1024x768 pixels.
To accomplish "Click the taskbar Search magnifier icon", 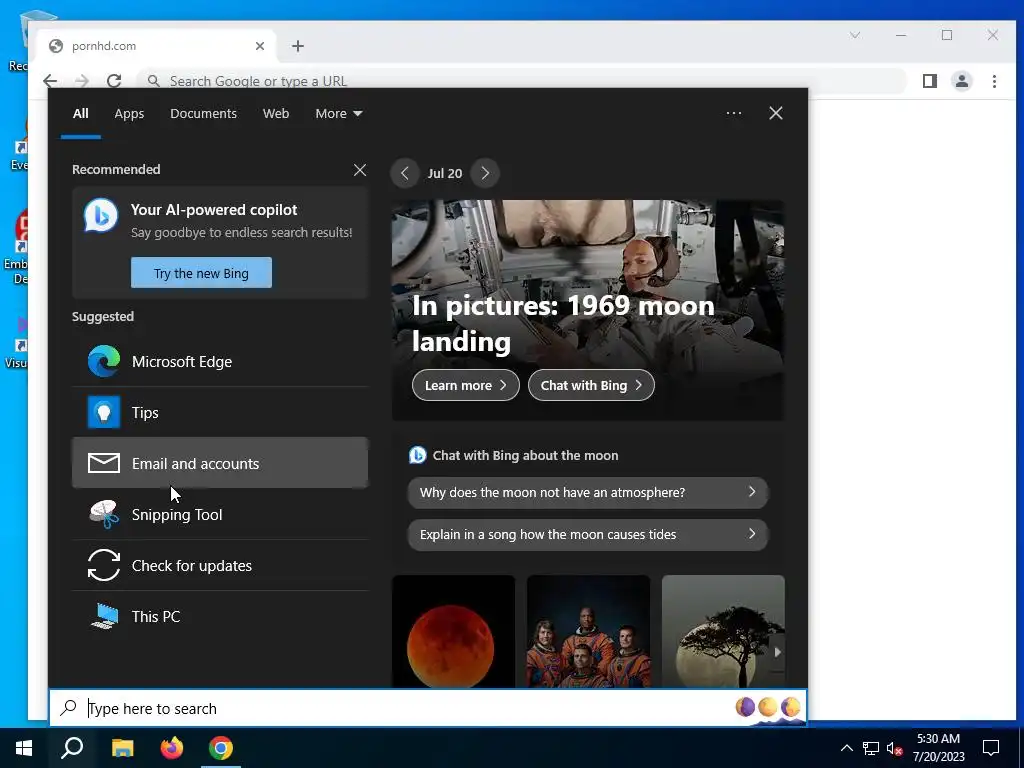I will 72,748.
